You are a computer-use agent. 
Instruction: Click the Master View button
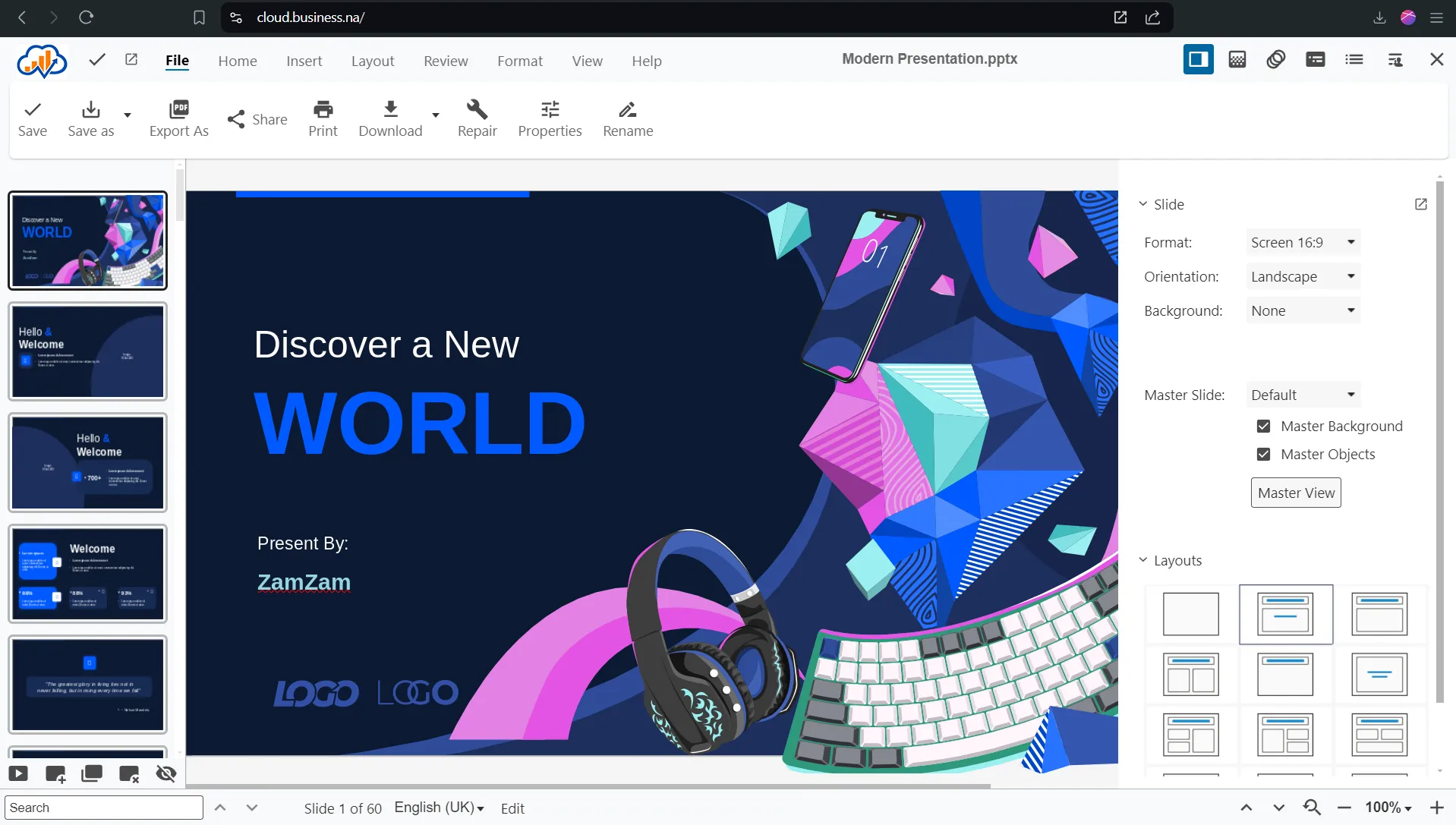[1296, 493]
